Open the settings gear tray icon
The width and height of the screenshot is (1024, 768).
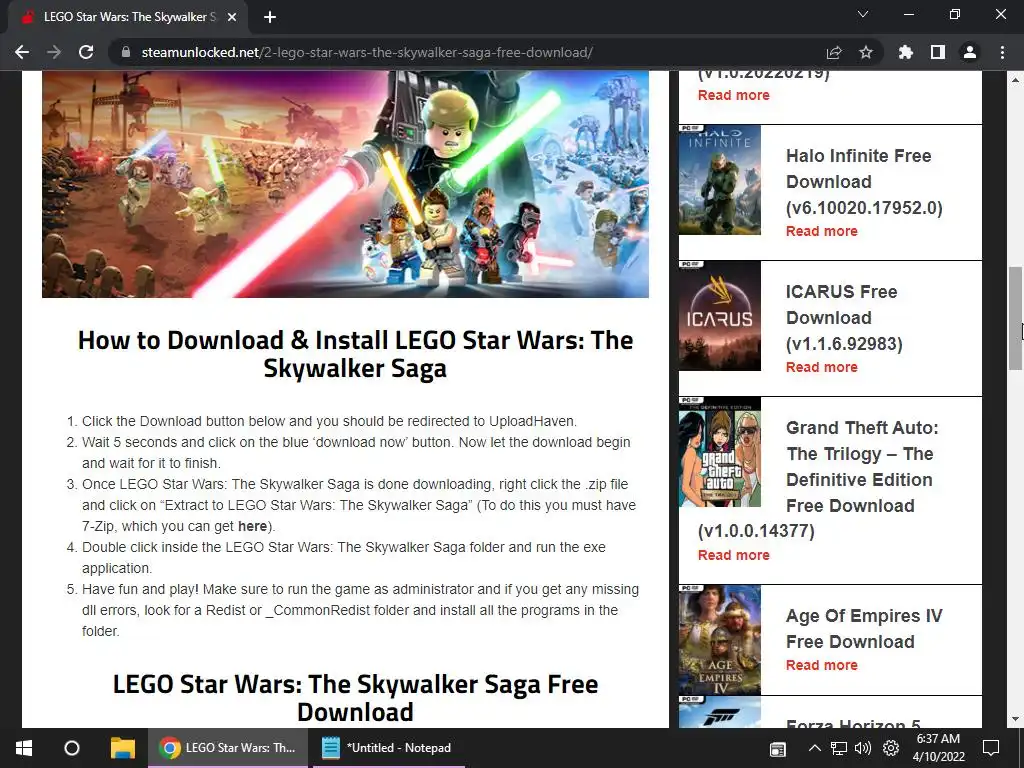point(891,748)
